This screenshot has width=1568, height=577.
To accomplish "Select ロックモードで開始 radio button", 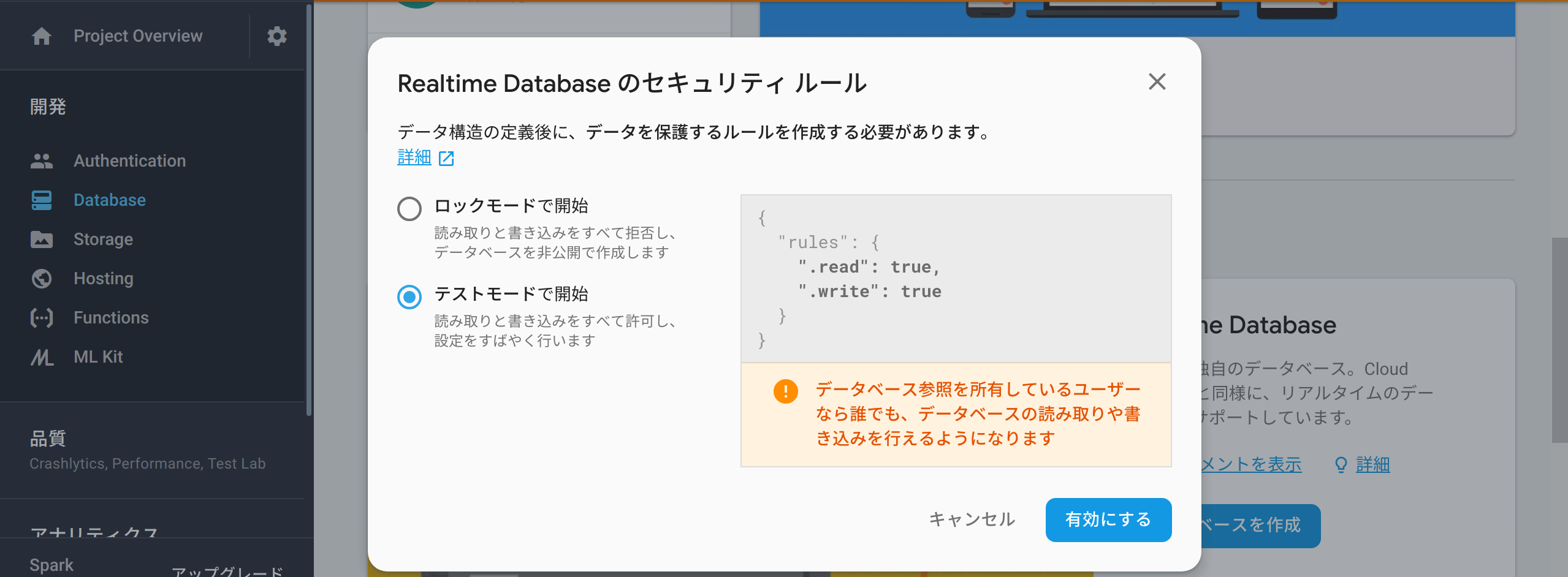I will 409,209.
